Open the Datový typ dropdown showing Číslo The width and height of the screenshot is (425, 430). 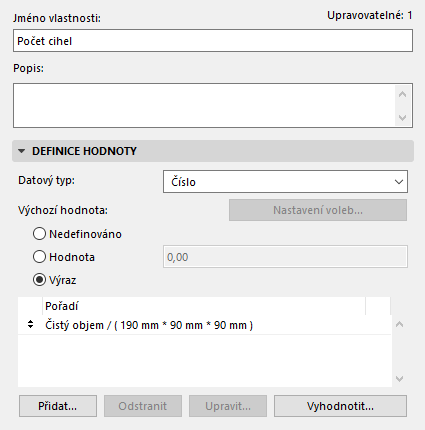pos(285,182)
